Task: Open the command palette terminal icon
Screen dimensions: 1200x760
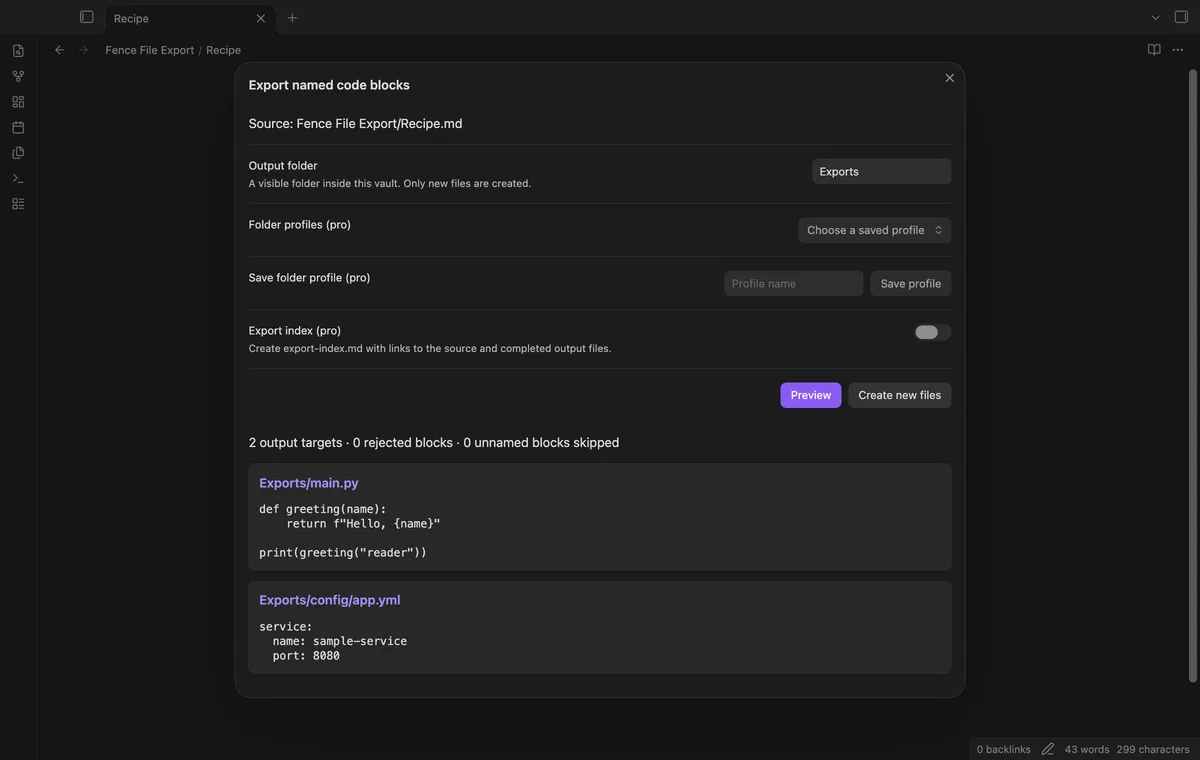Action: [x=18, y=178]
